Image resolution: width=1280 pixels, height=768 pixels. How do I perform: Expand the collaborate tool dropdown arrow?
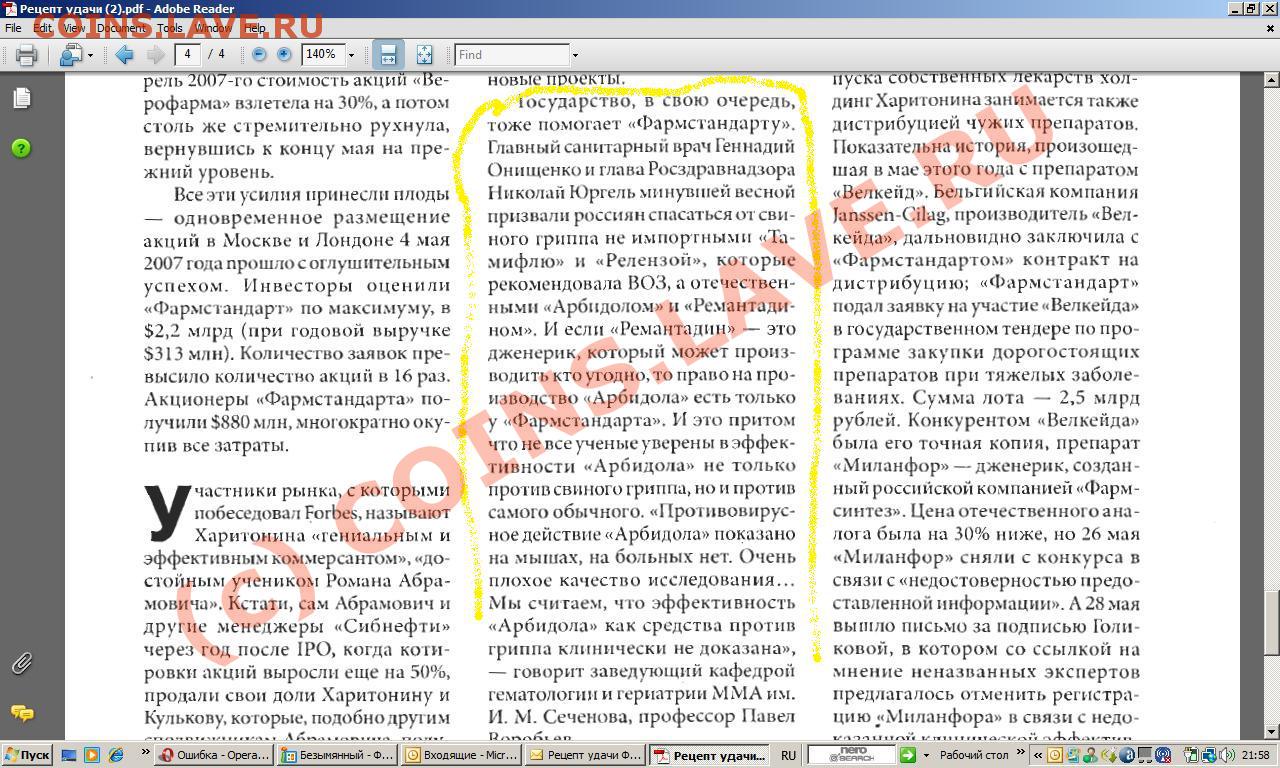point(90,55)
